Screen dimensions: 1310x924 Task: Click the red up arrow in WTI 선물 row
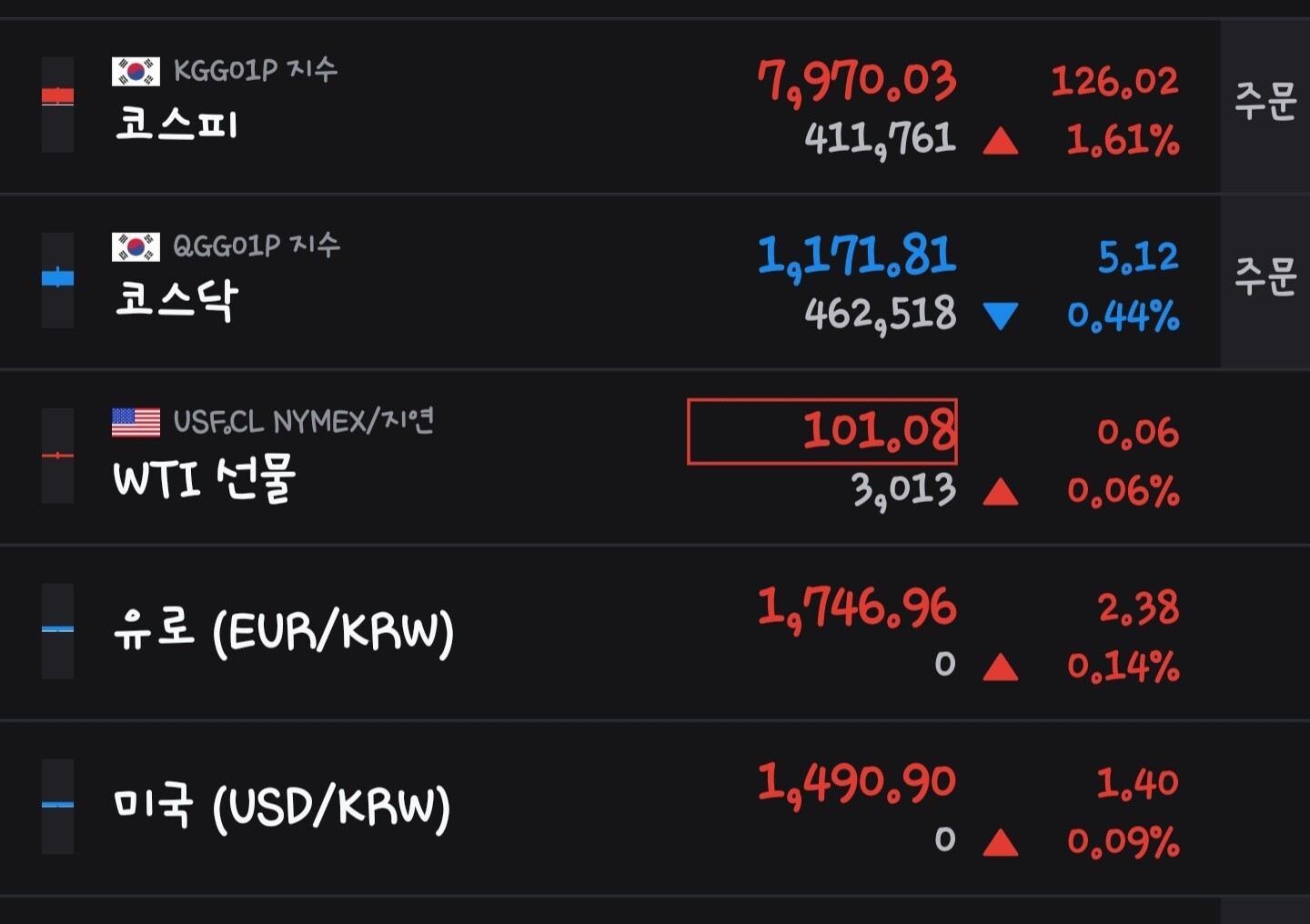pos(1001,492)
